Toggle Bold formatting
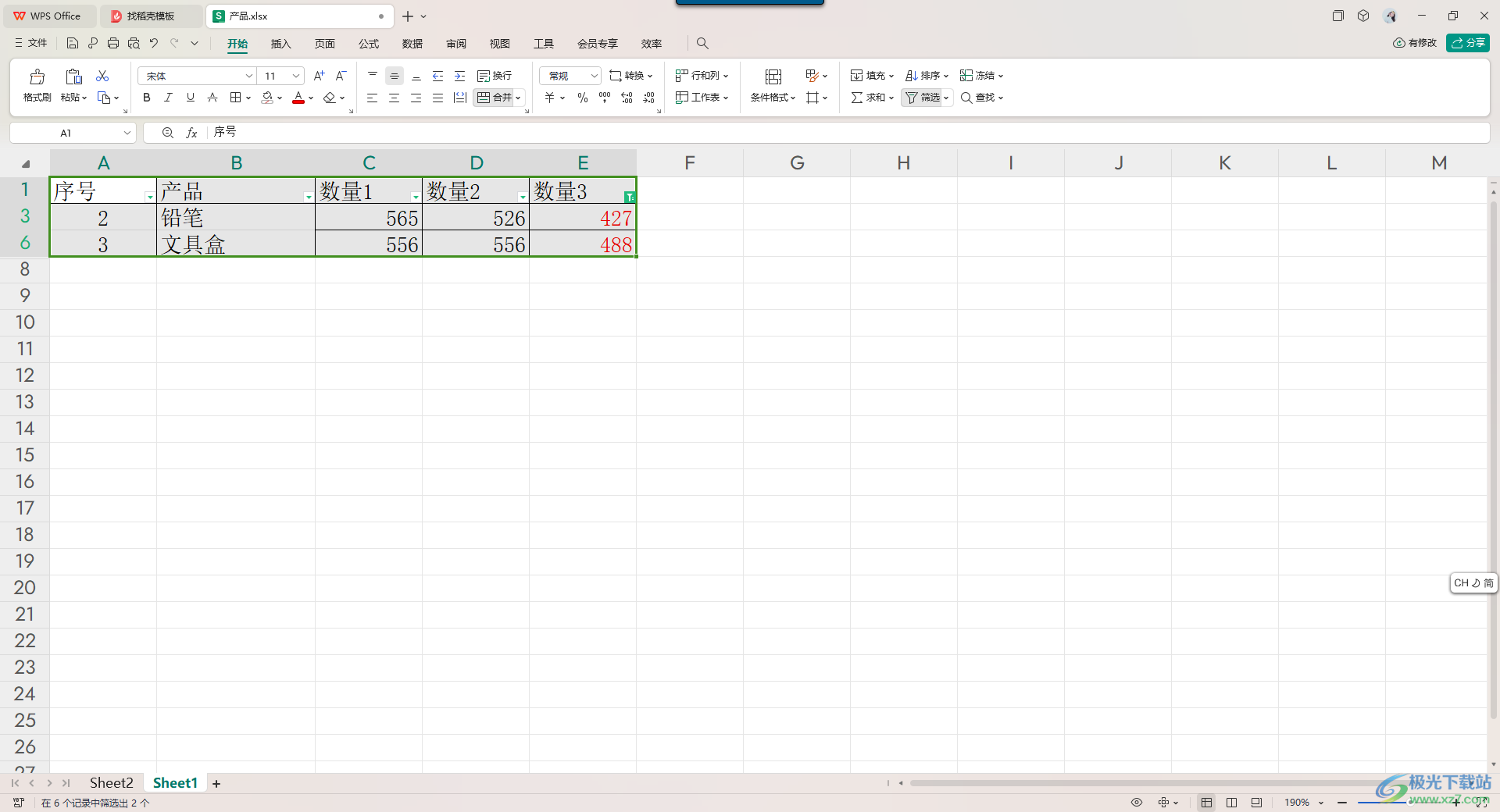This screenshot has width=1500, height=812. (147, 98)
